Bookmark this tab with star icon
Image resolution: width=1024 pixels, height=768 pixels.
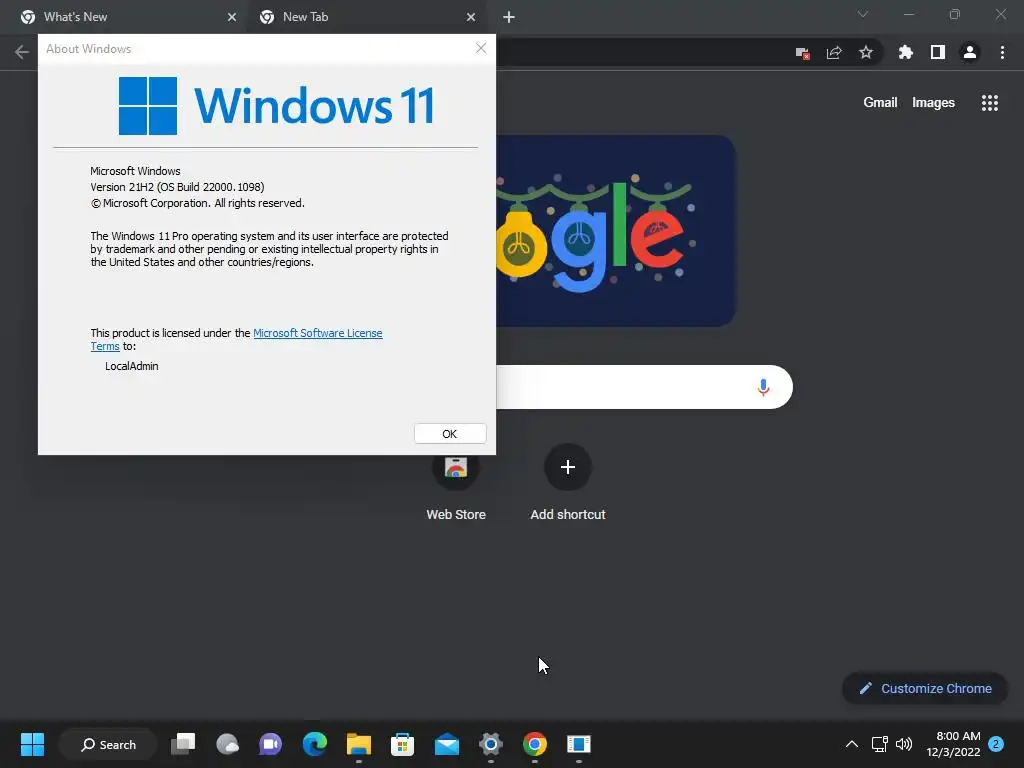pyautogui.click(x=866, y=52)
